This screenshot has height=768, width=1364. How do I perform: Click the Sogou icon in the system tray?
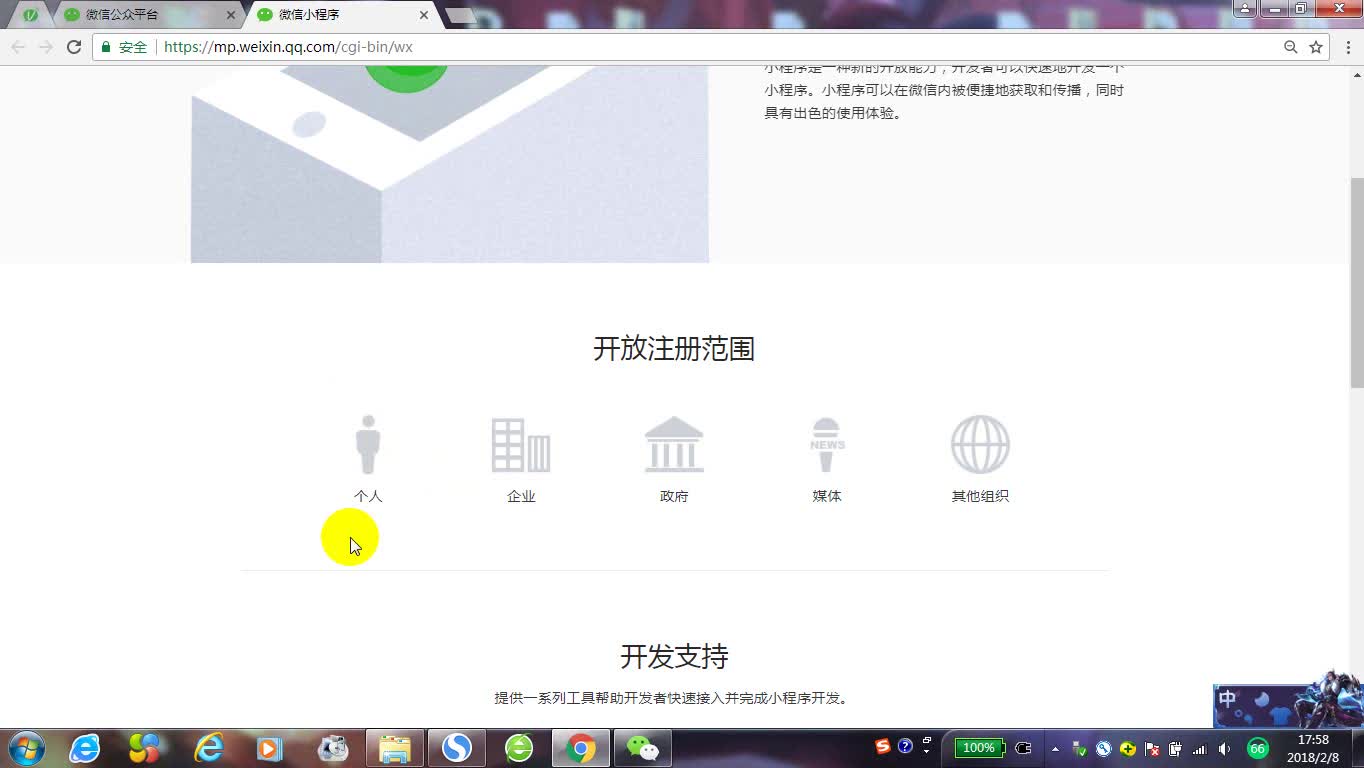click(x=881, y=747)
